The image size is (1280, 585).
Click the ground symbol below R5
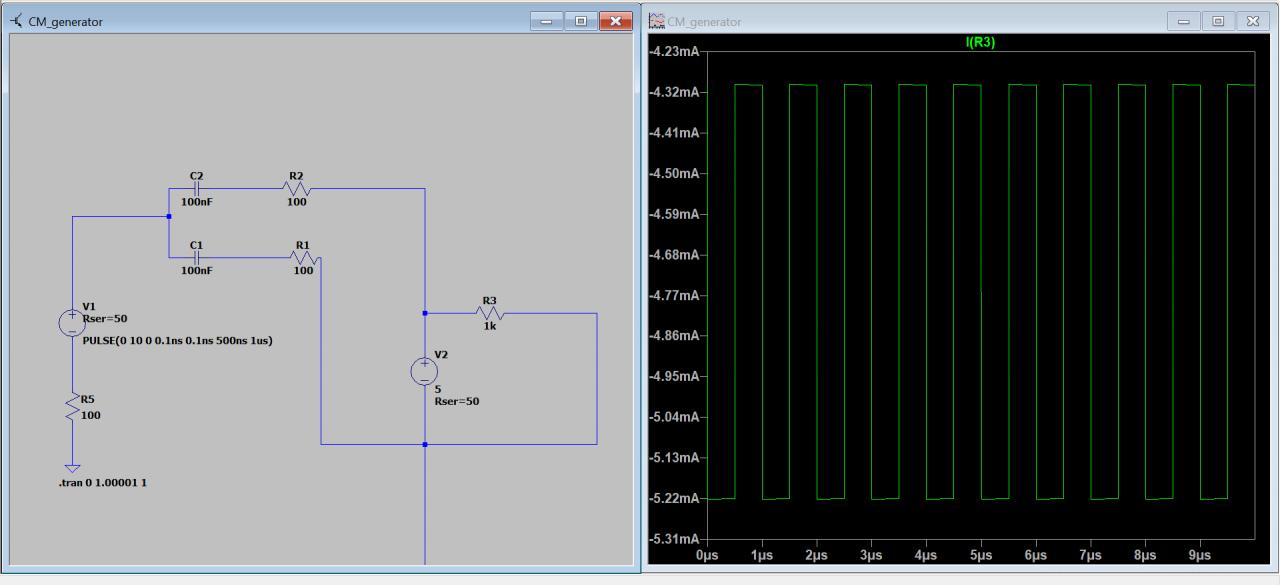coord(72,467)
